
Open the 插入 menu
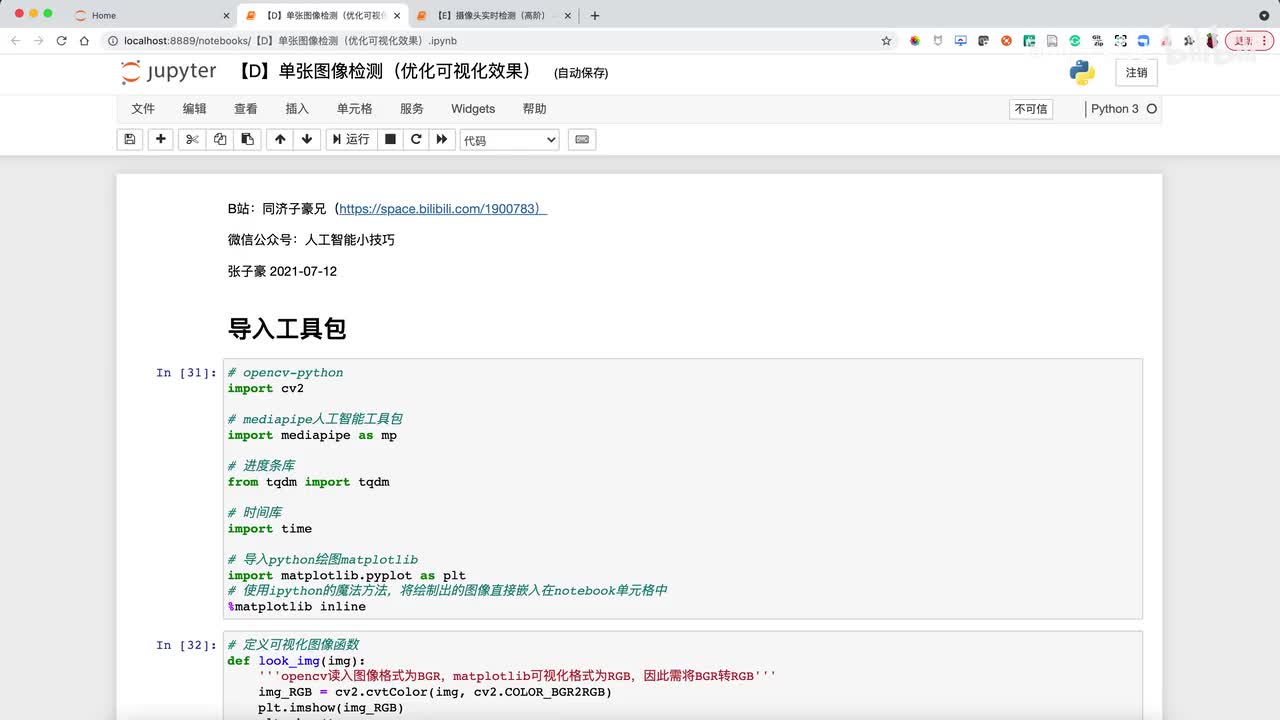pyautogui.click(x=297, y=109)
